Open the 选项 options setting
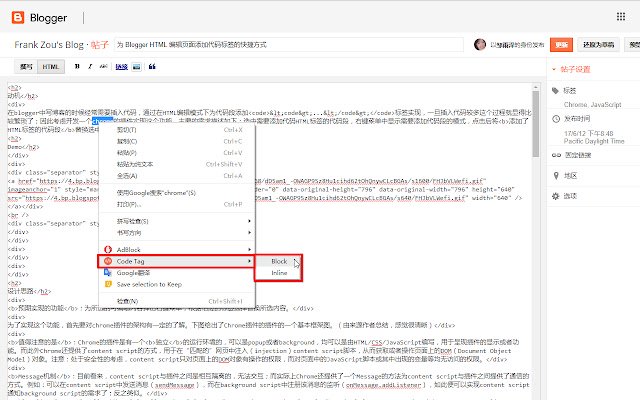The width and height of the screenshot is (640, 400). point(570,196)
